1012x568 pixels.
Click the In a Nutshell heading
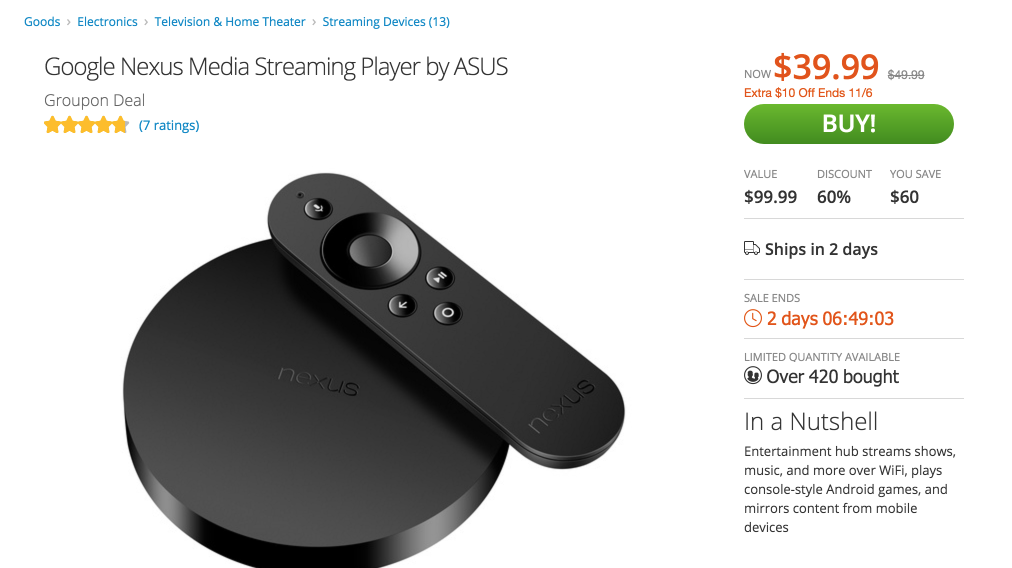tap(811, 421)
